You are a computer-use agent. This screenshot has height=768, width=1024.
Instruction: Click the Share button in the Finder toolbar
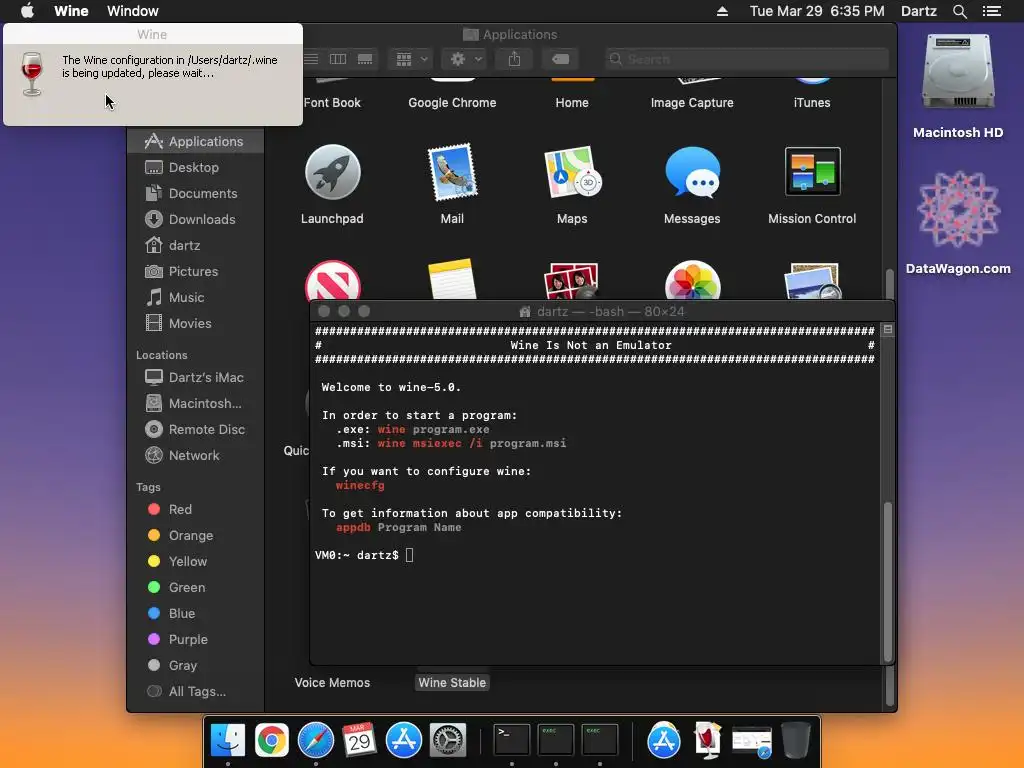(515, 59)
